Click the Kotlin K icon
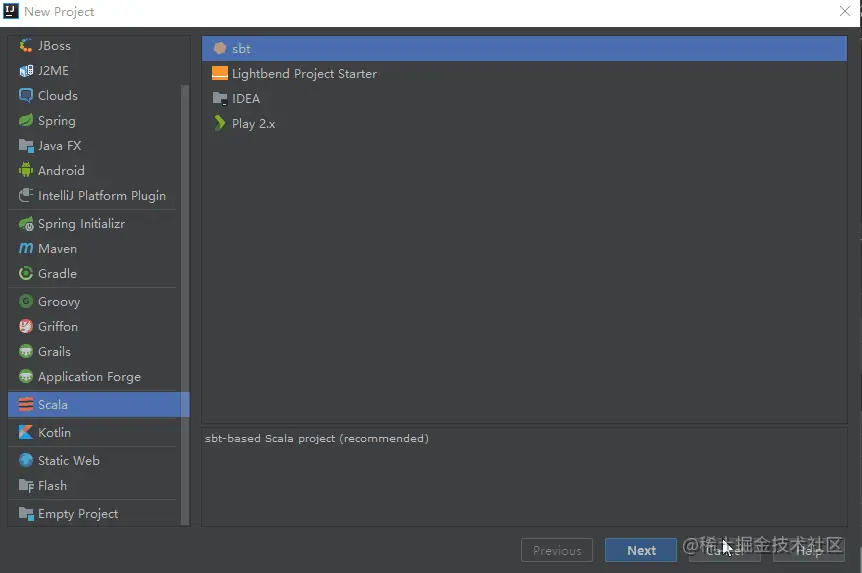Screen dimensions: 862x573 26,433
